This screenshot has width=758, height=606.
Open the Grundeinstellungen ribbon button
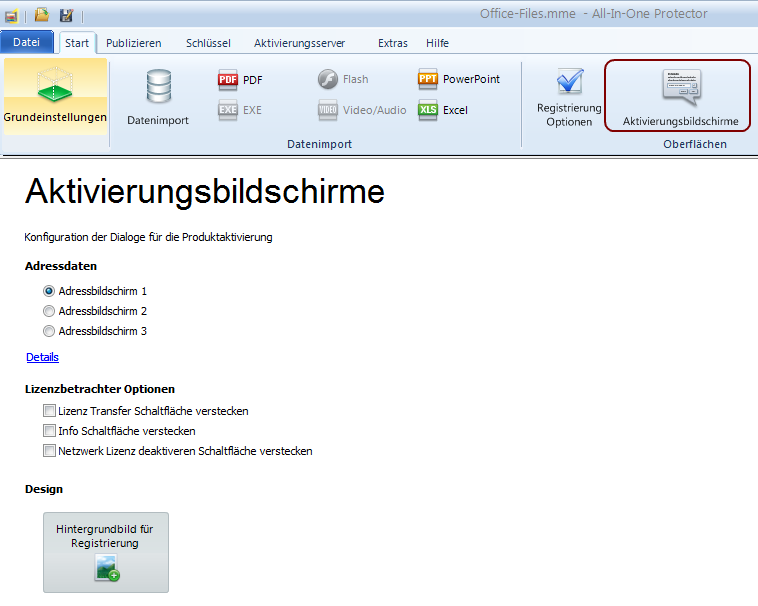55,96
